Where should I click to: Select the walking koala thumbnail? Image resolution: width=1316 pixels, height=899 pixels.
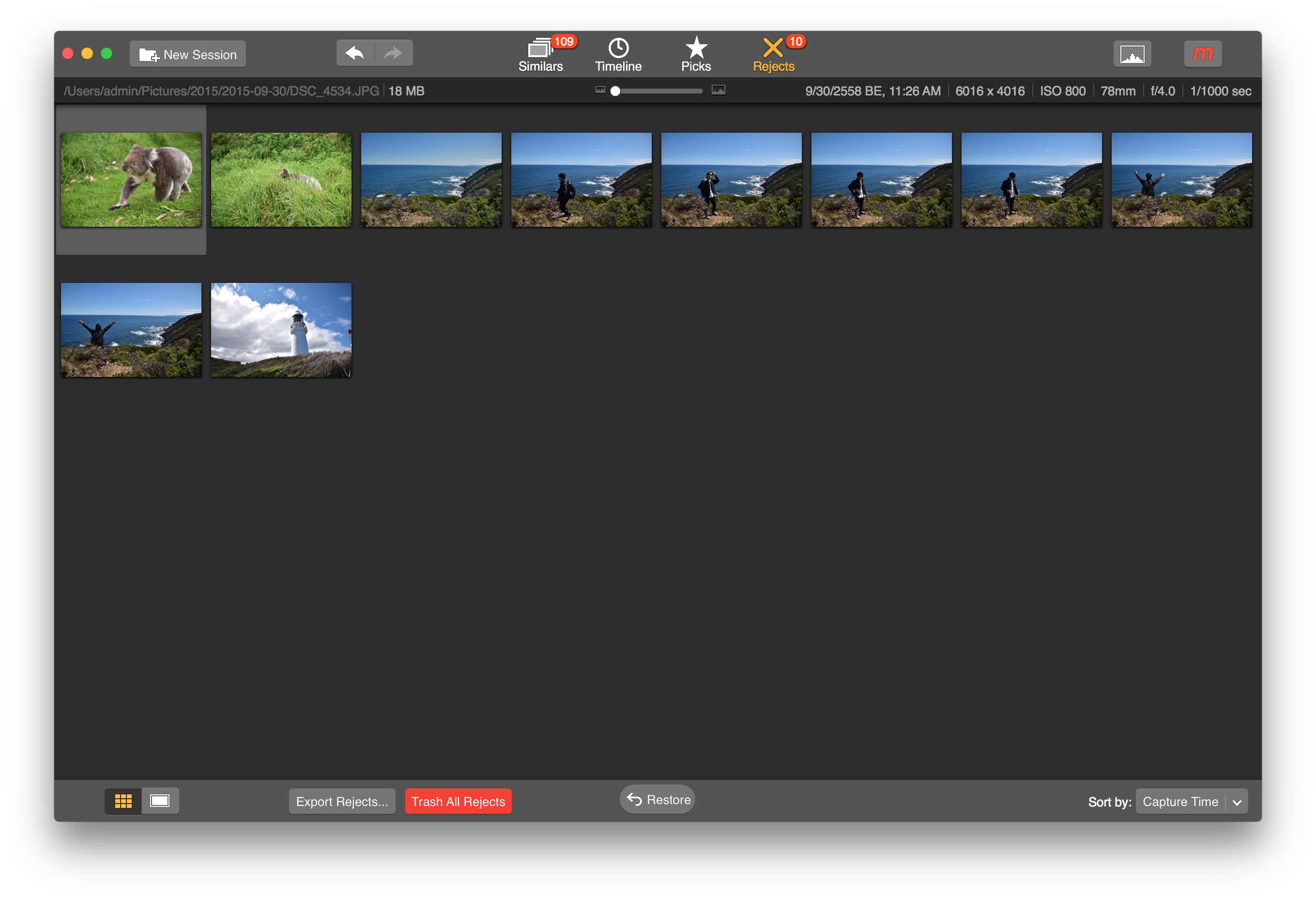pyautogui.click(x=132, y=180)
